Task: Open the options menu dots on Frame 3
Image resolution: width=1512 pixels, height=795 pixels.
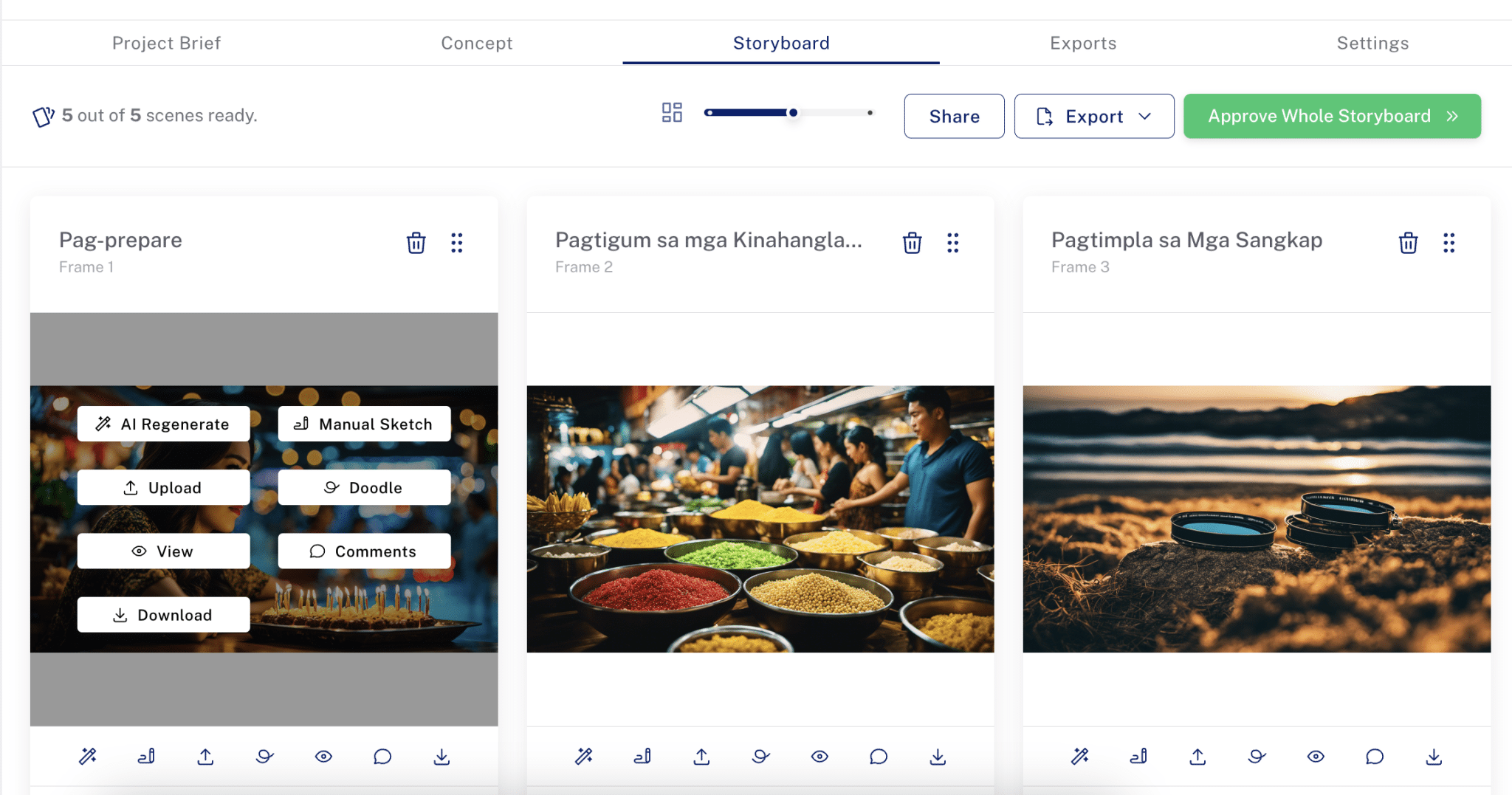Action: click(x=1449, y=243)
